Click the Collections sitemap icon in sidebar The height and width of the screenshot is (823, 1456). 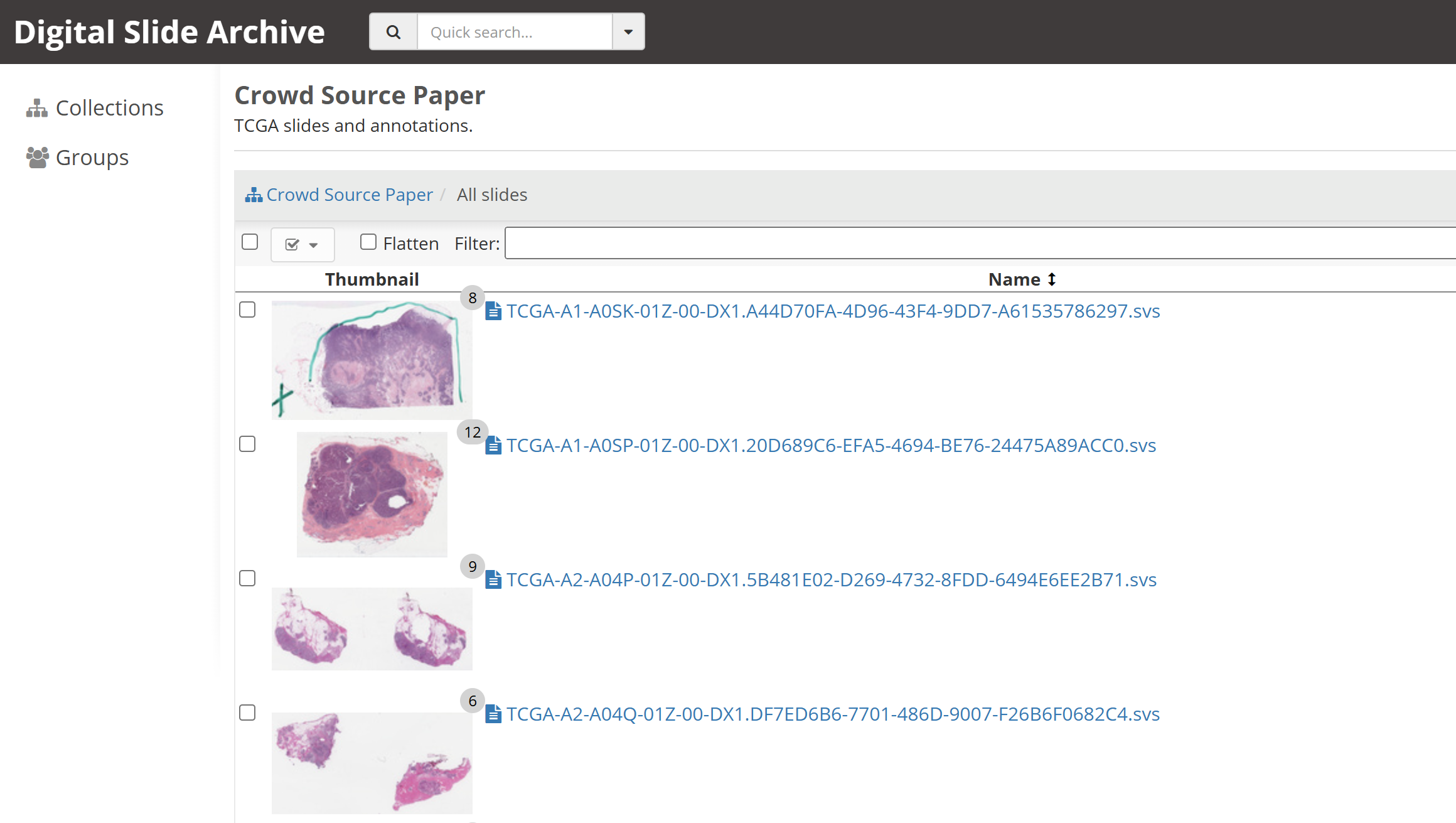[37, 108]
